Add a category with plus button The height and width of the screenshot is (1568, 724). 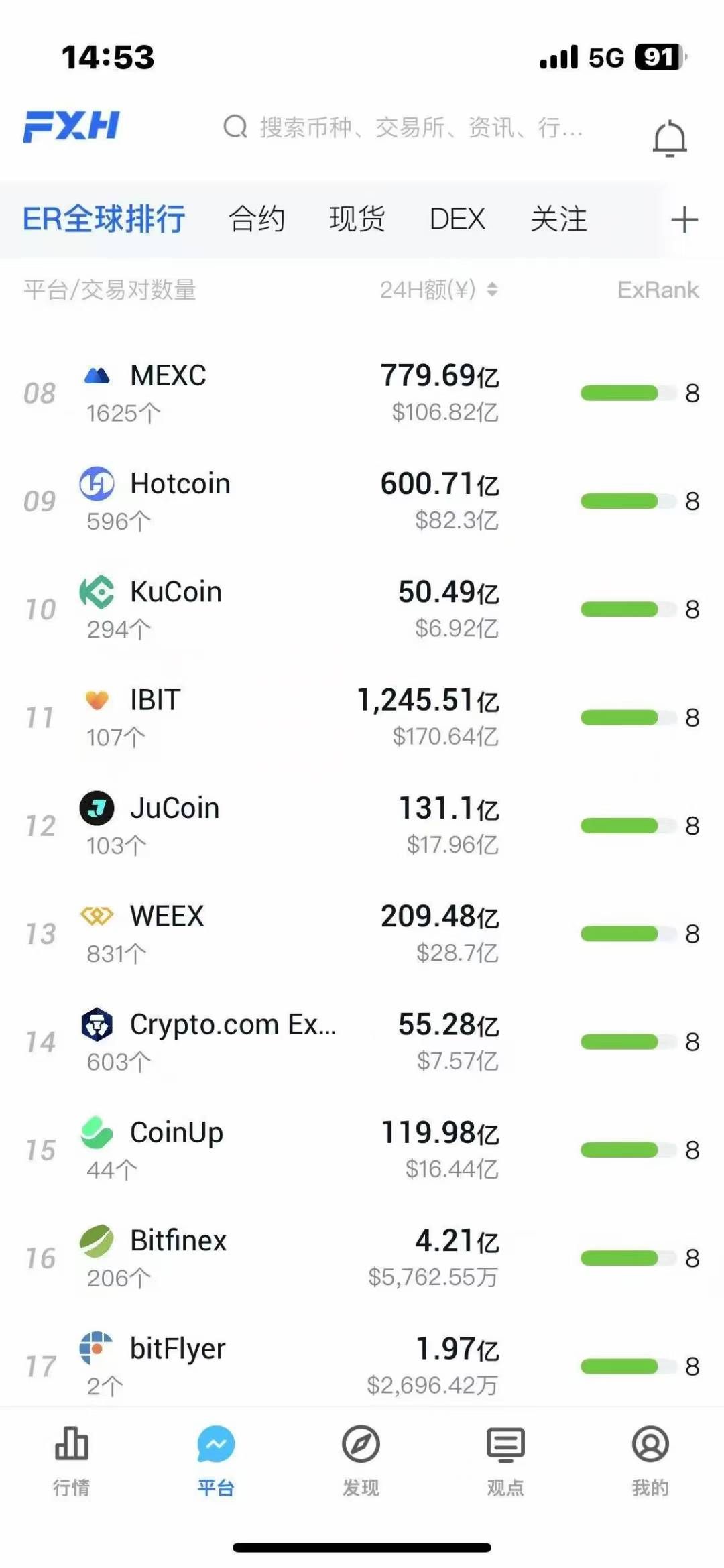coord(684,220)
